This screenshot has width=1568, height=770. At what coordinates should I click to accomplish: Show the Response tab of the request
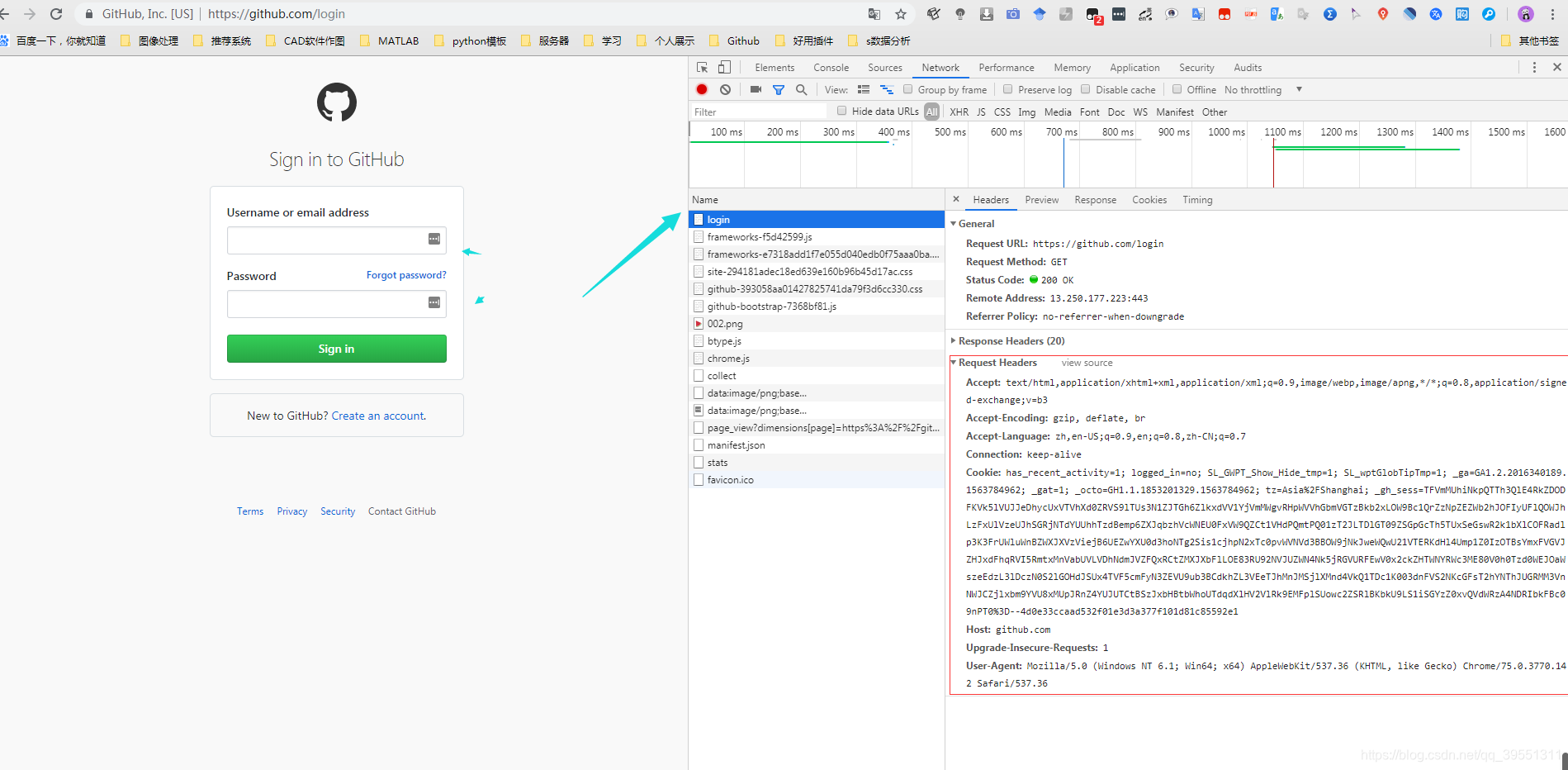(1095, 200)
